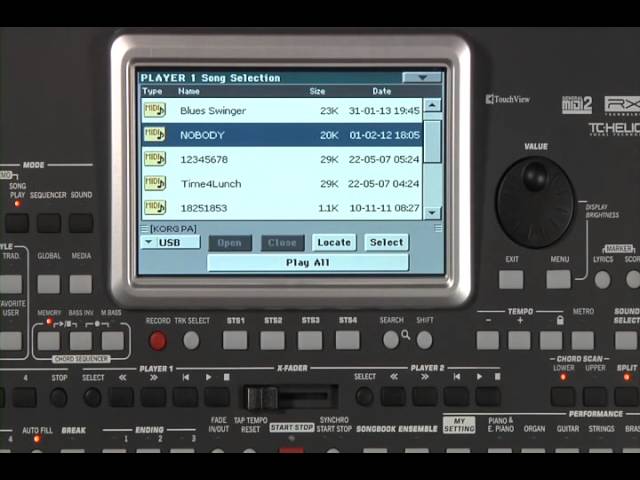Tap the greyed Close button on screen
Viewport: 640px width, 480px height.
[x=282, y=243]
